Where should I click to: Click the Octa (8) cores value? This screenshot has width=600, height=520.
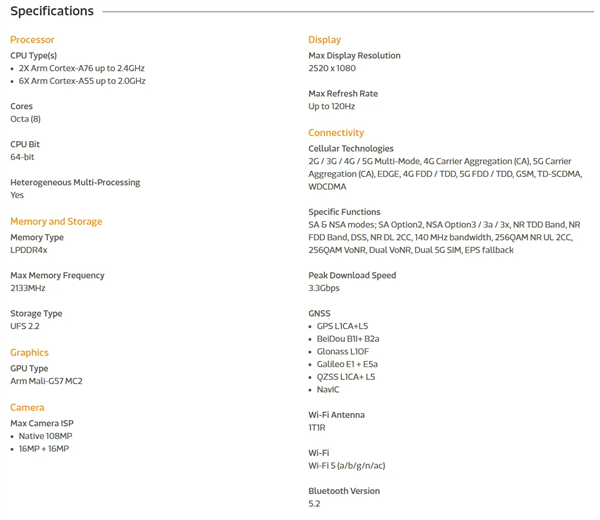tap(26, 119)
